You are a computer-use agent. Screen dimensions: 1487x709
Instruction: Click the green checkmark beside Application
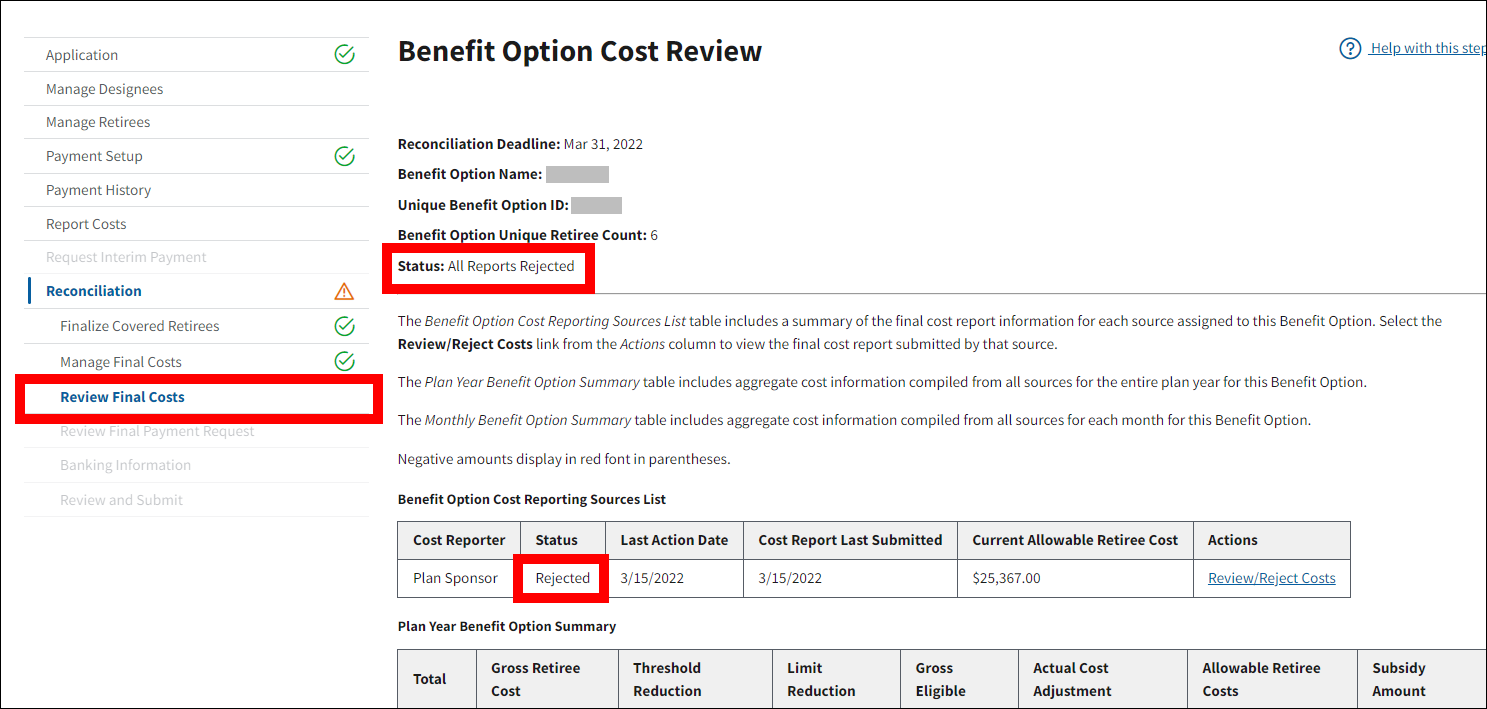click(344, 55)
